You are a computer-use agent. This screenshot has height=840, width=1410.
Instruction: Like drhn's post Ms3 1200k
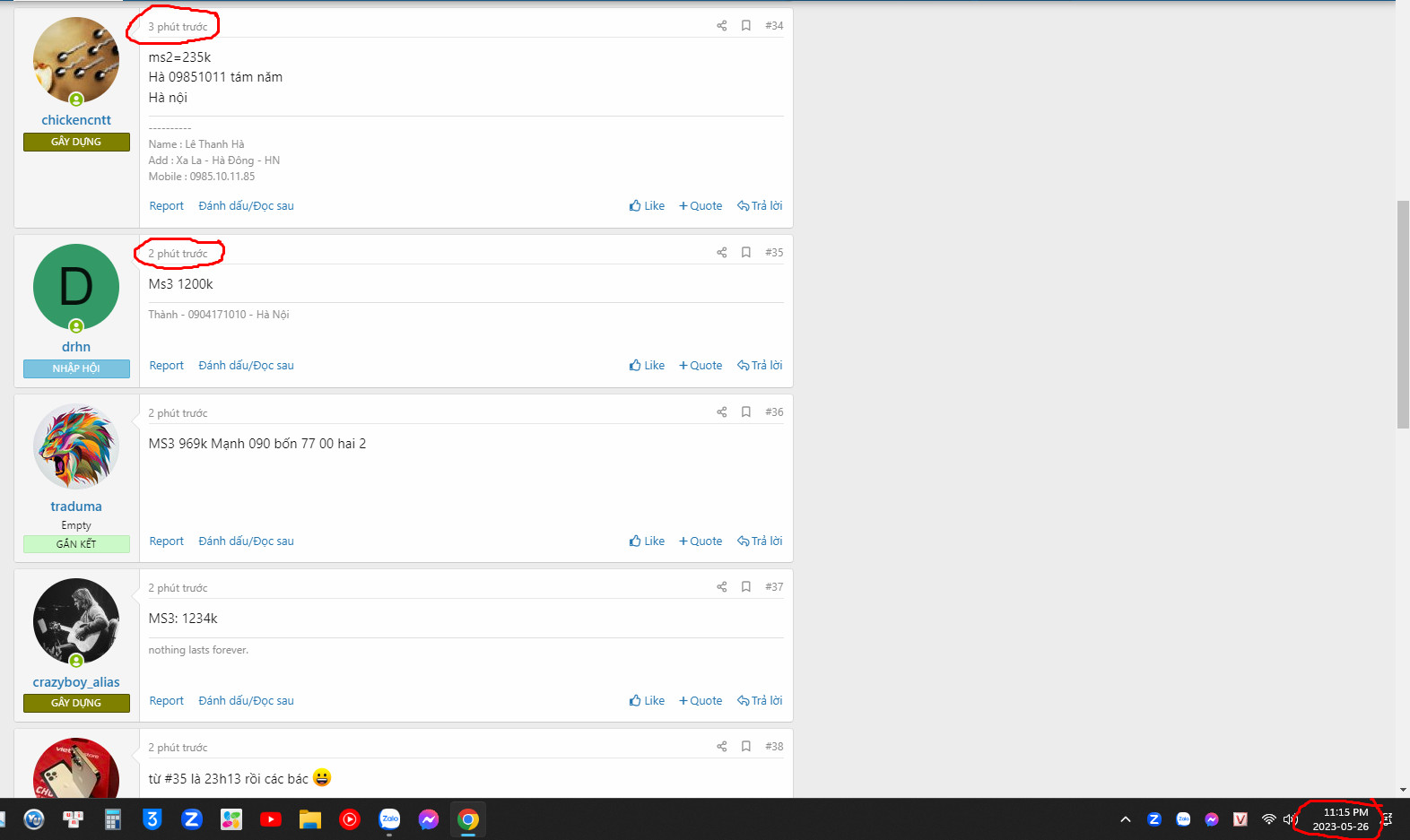[x=647, y=366]
